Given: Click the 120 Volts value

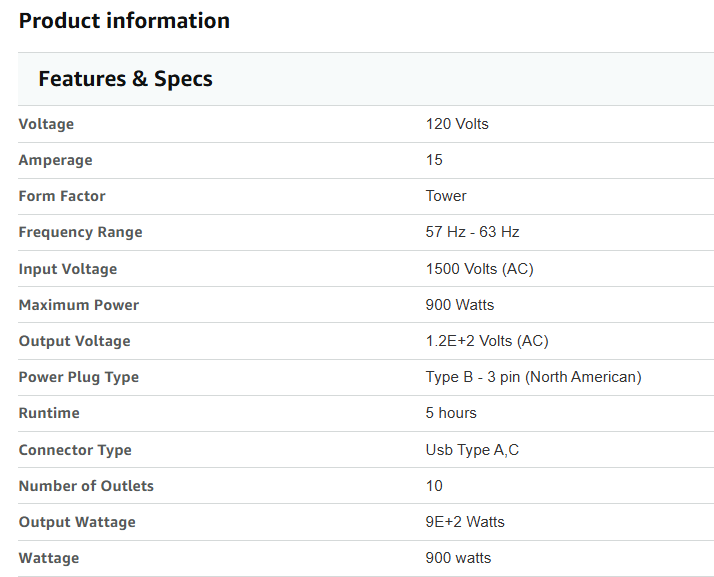Looking at the screenshot, I should [x=457, y=124].
